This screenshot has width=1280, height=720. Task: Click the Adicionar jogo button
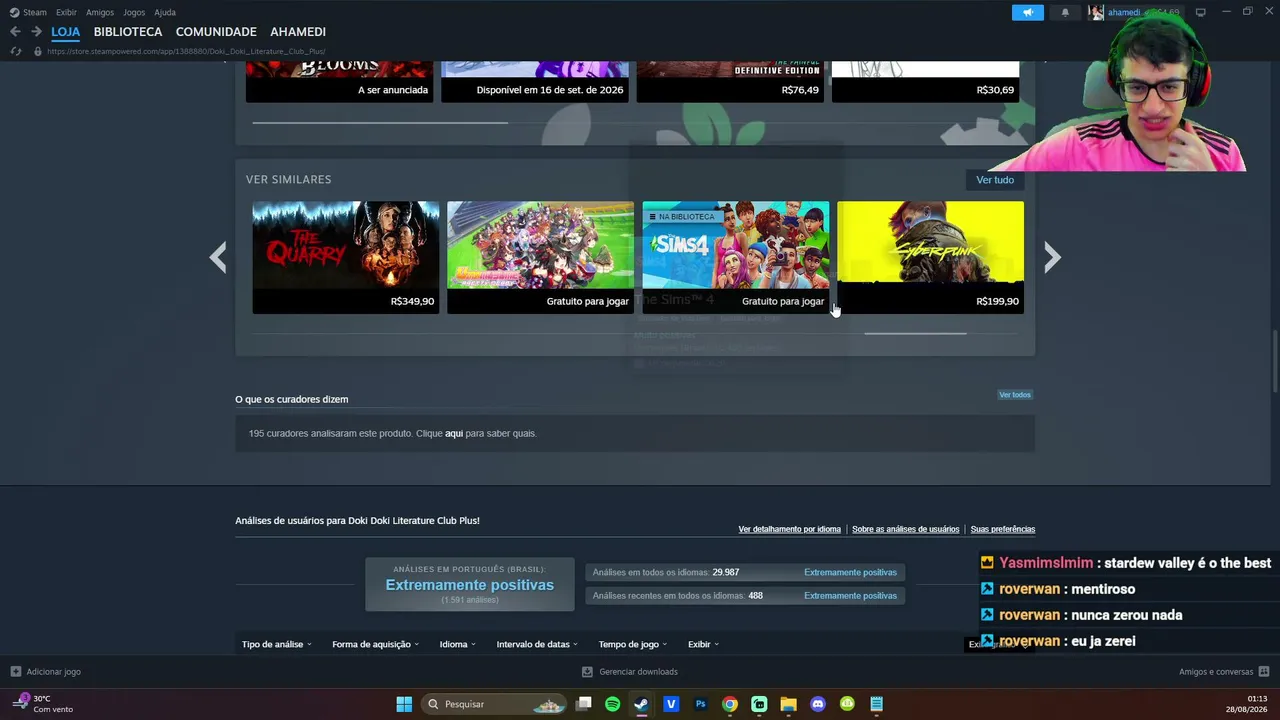click(x=46, y=672)
